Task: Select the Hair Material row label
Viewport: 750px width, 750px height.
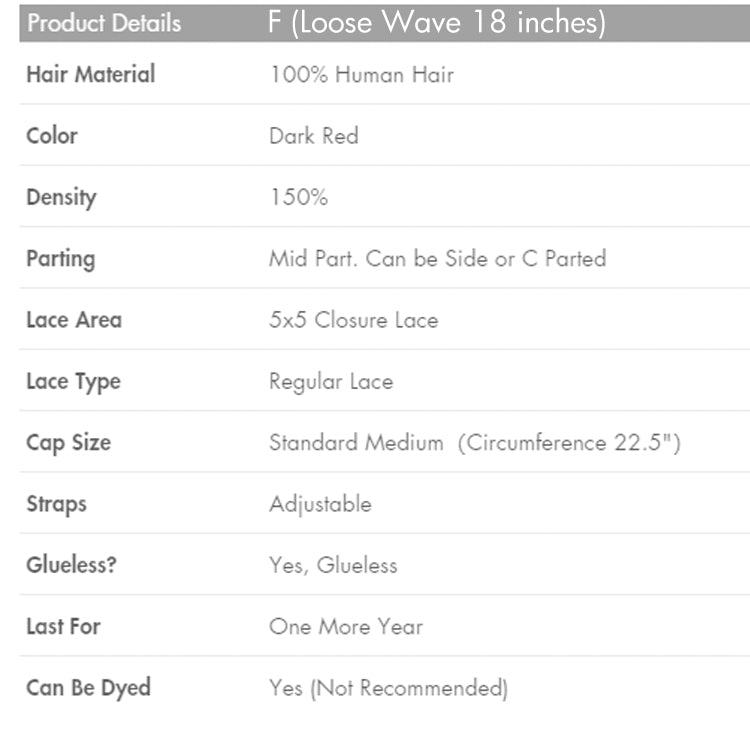Action: coord(91,74)
